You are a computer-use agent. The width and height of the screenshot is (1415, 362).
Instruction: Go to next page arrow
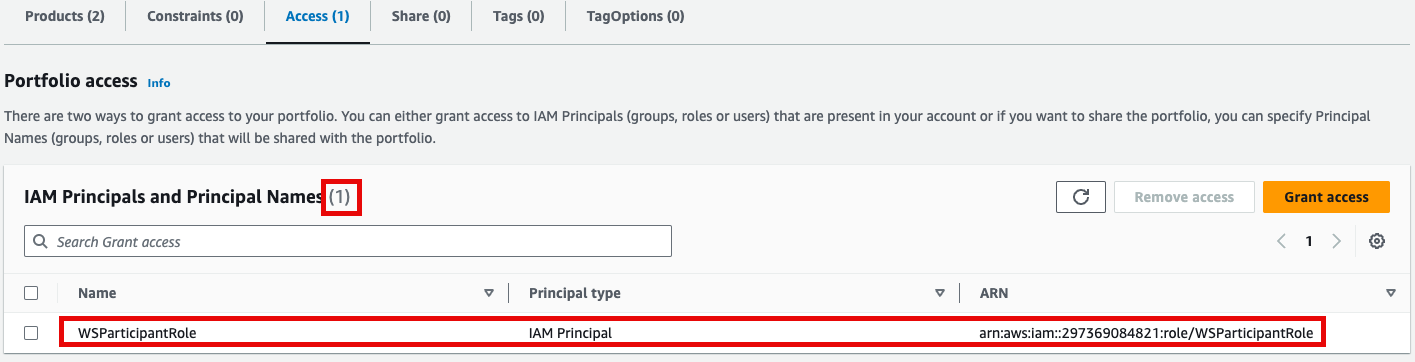[x=1336, y=241]
